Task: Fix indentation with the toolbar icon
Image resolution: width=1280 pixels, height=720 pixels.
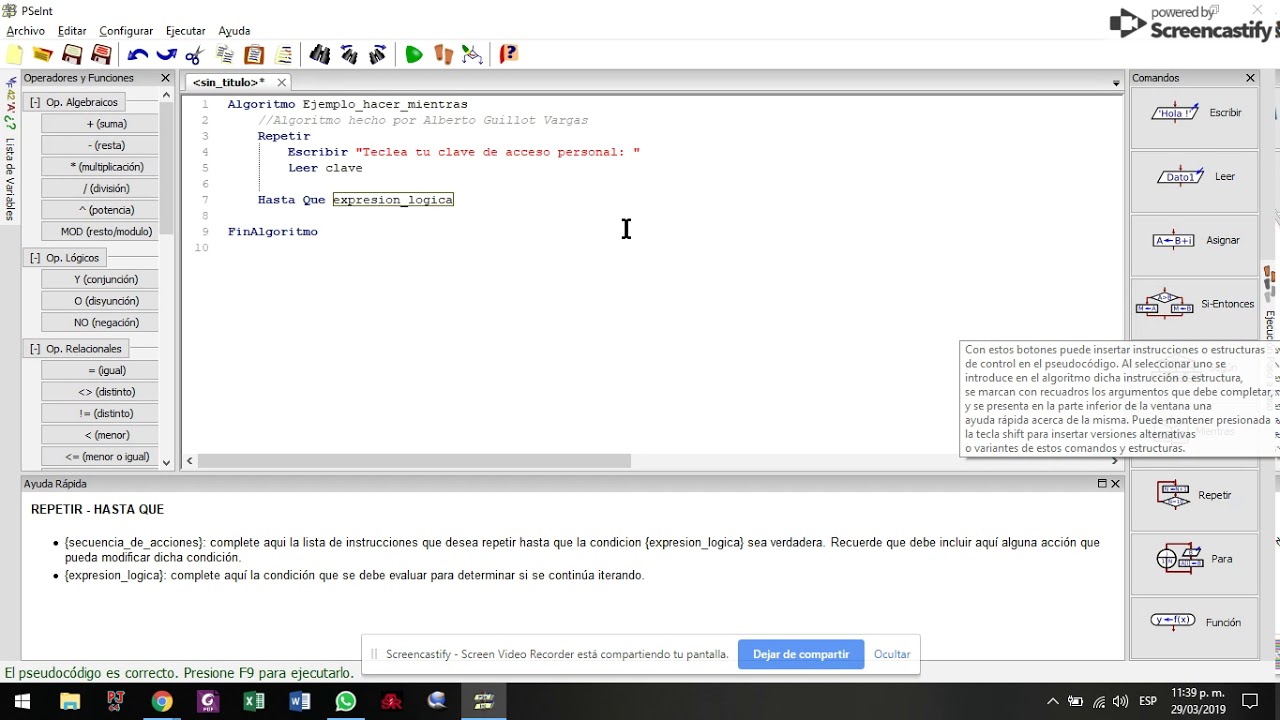Action: pyautogui.click(x=284, y=55)
